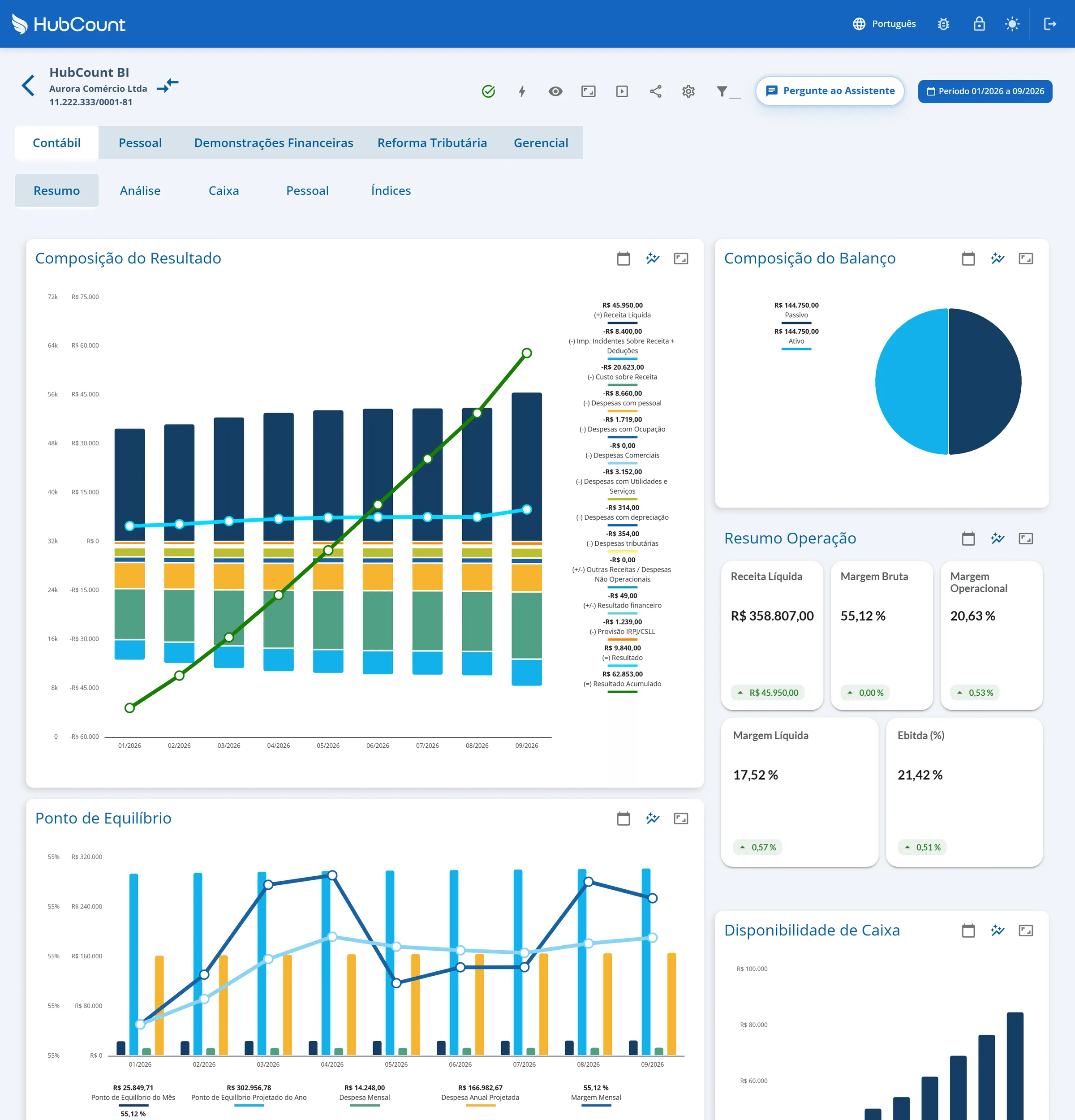The height and width of the screenshot is (1120, 1075).
Task: Click insights sparkle icon on Ponto de Equilíbrio
Action: coord(652,818)
